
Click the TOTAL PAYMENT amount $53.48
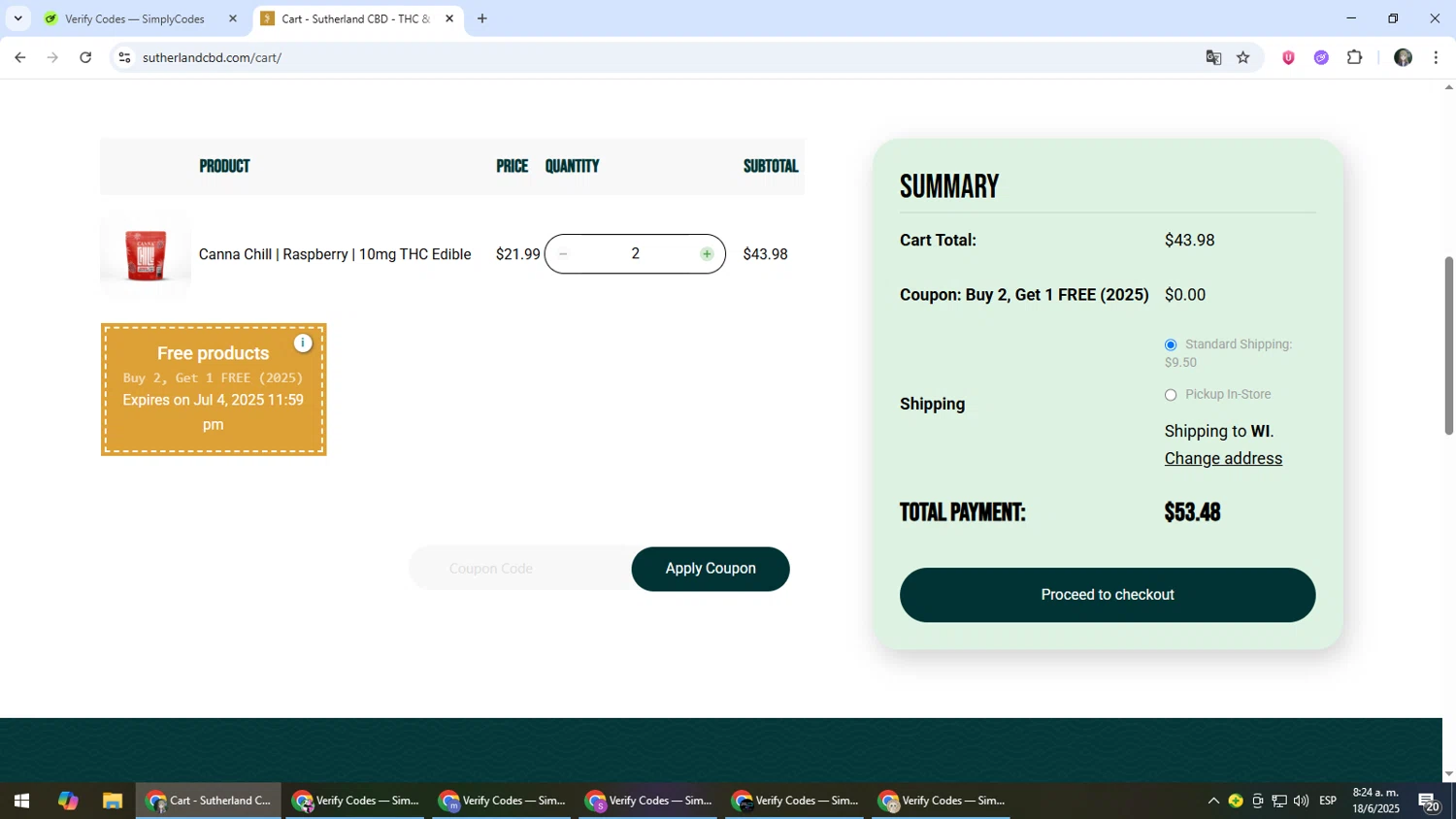point(1193,512)
